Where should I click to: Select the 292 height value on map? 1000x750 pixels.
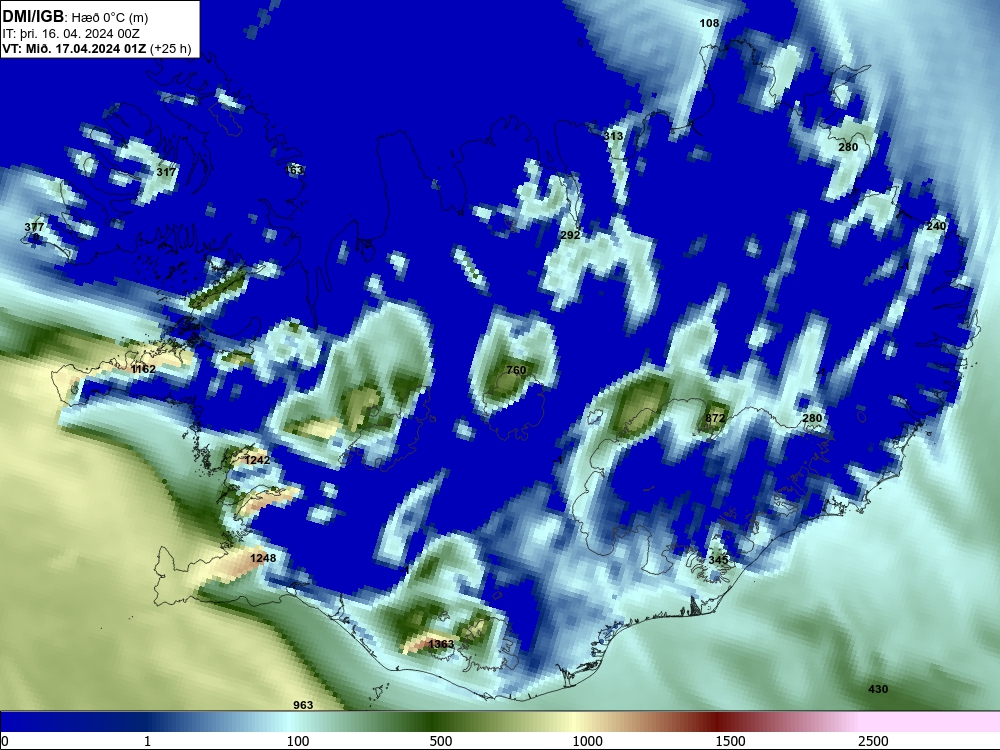click(x=570, y=235)
